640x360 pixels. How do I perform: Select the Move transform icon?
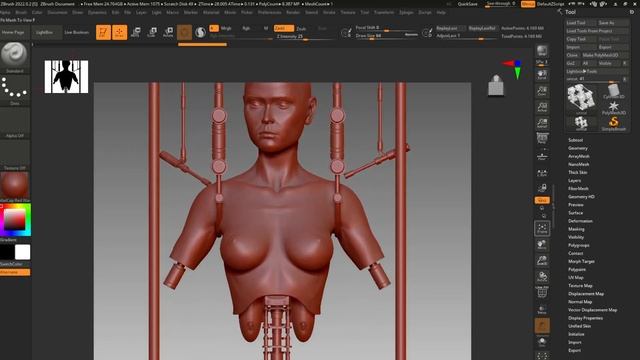coord(136,32)
